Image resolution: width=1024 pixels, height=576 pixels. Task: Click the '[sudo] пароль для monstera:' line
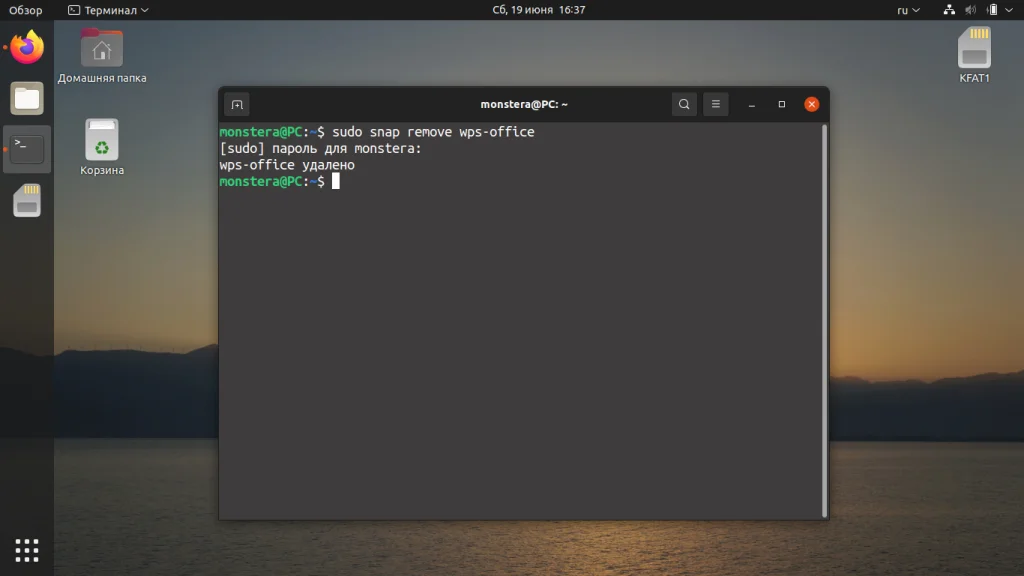pos(321,149)
